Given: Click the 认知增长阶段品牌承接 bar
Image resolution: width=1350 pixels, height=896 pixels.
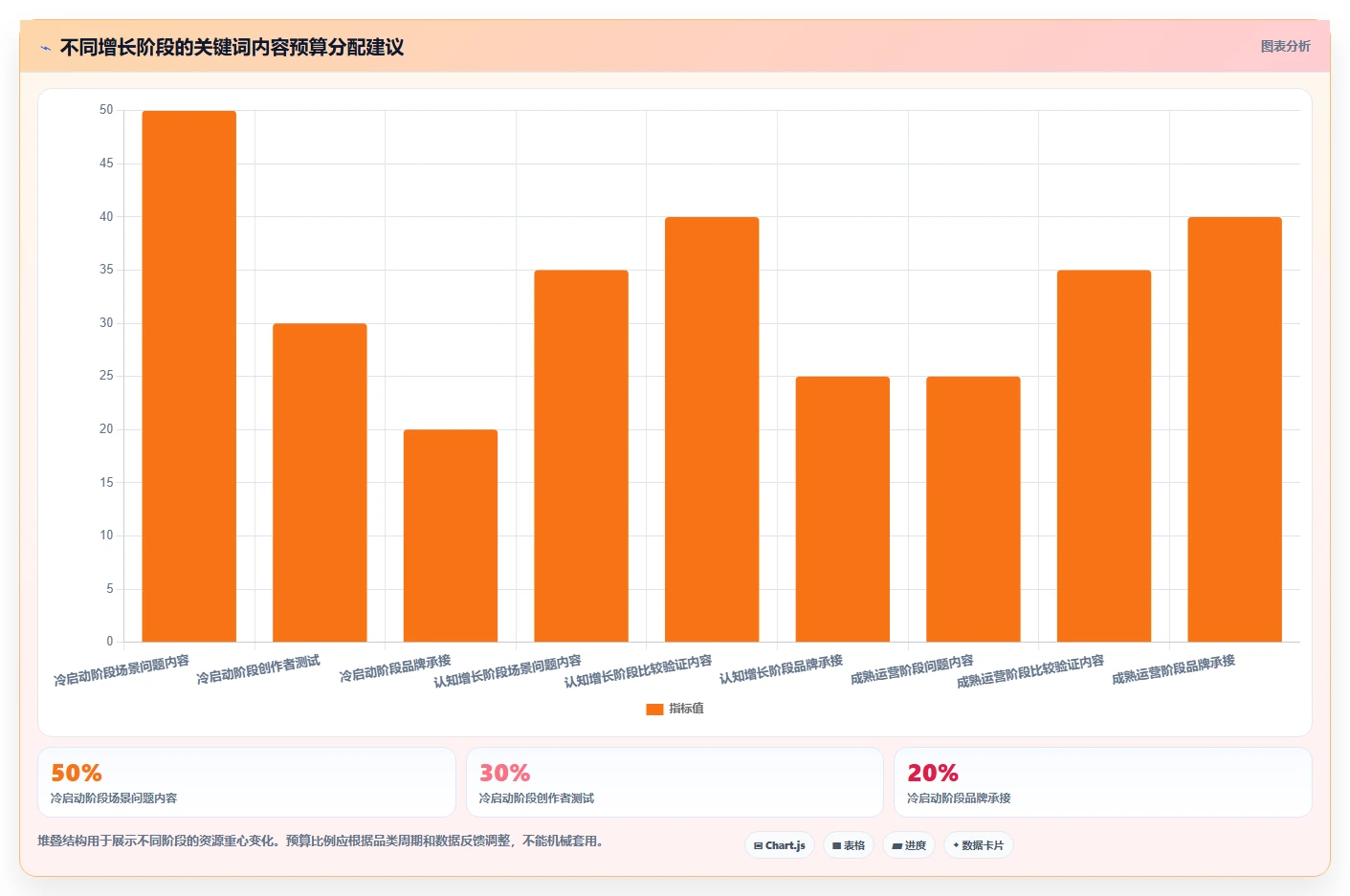Looking at the screenshot, I should [x=843, y=509].
